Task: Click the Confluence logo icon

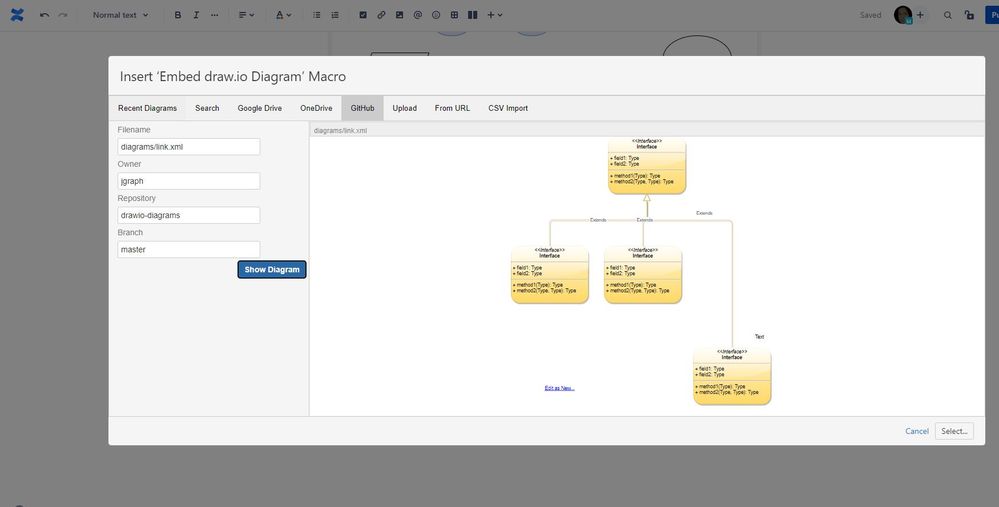Action: click(x=17, y=15)
